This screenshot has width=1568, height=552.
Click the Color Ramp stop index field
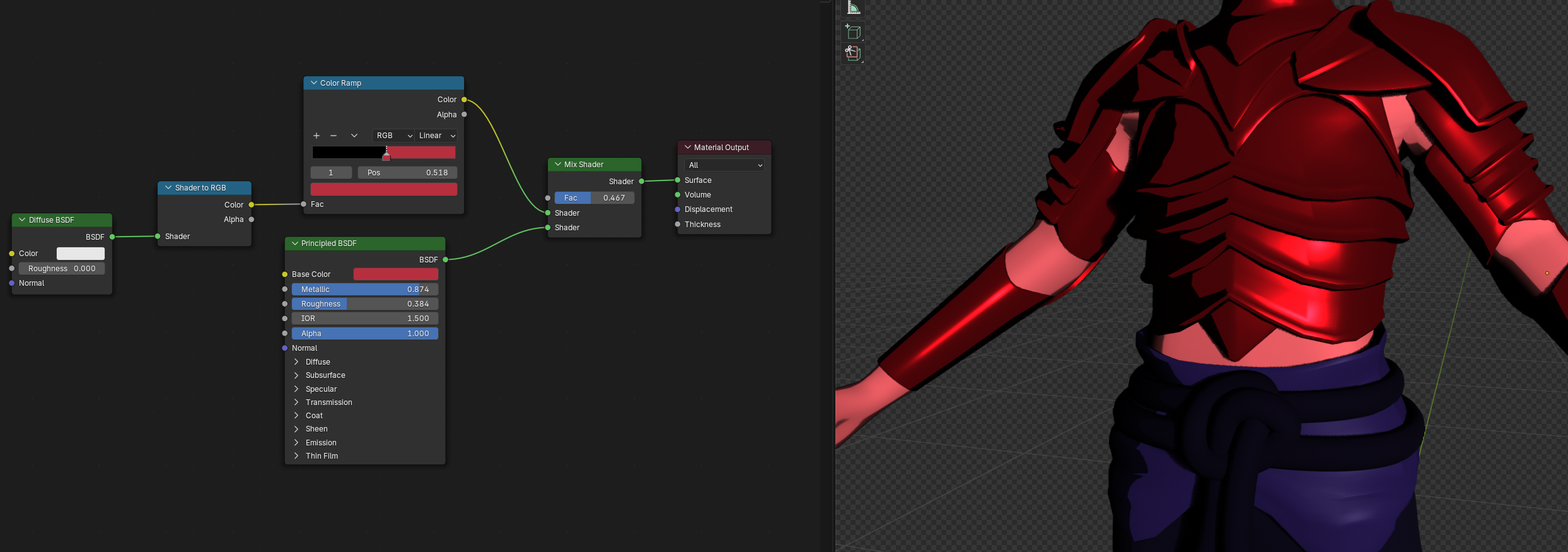point(331,173)
